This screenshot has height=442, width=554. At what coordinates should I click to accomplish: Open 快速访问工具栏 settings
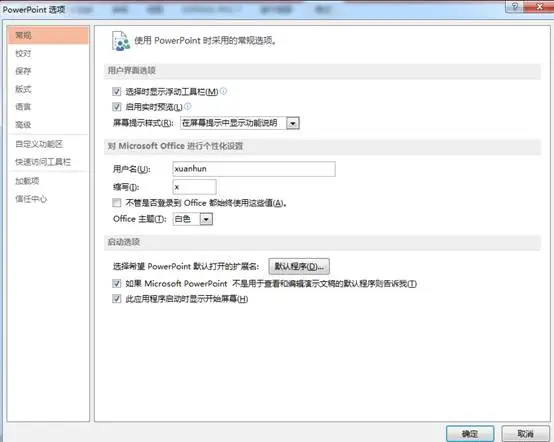click(43, 162)
